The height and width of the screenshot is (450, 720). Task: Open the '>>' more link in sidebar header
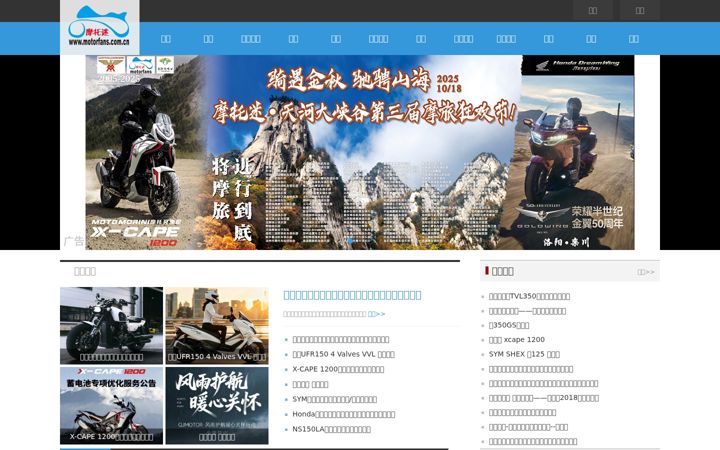pos(646,272)
